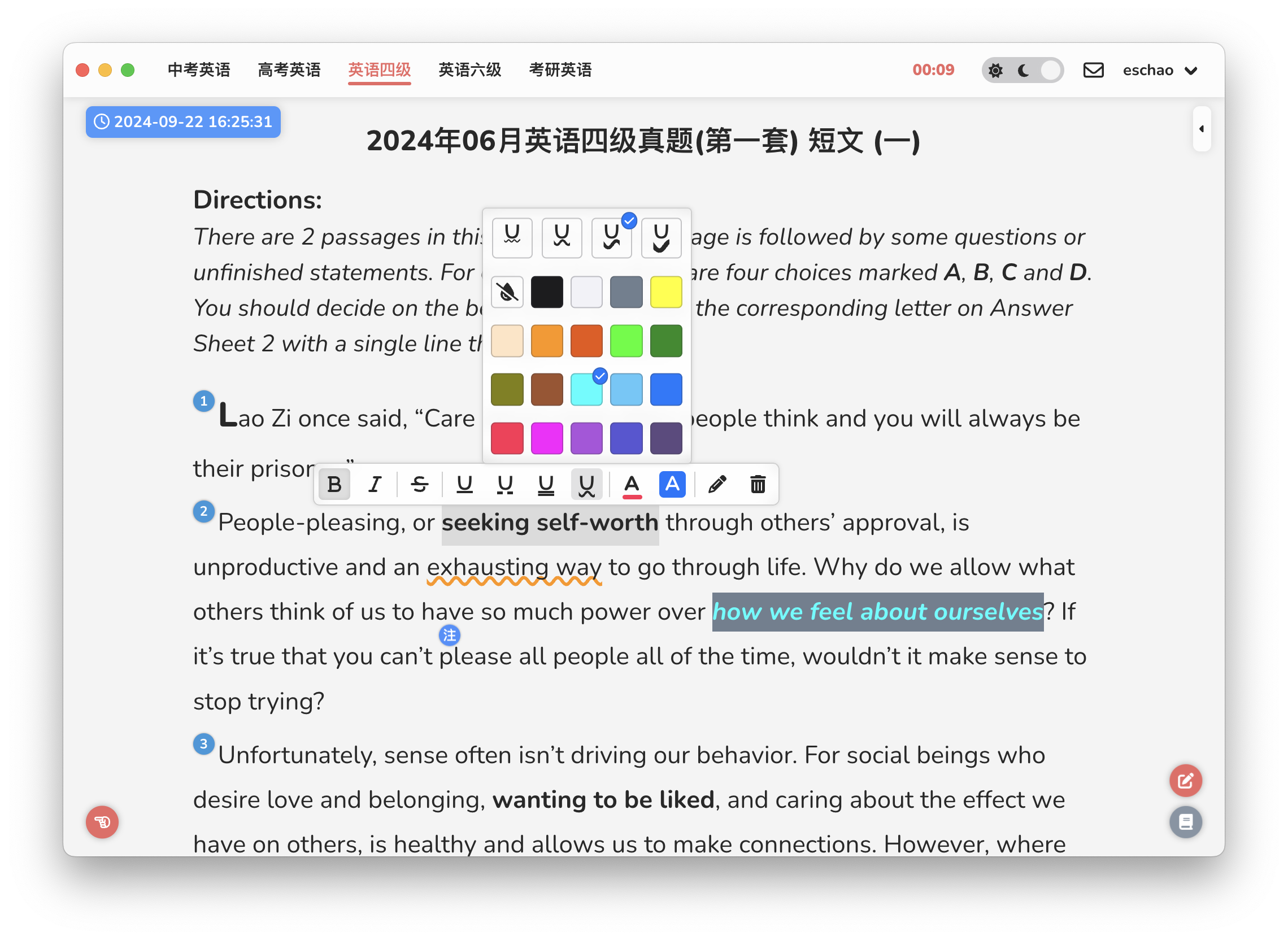1288x940 pixels.
Task: Pick the black color swatch
Action: 547,293
